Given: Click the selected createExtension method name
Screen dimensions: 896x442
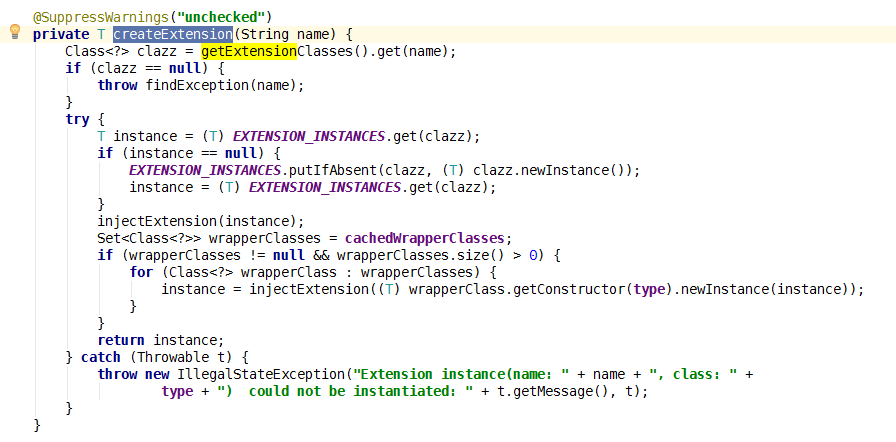Looking at the screenshot, I should click(x=173, y=34).
